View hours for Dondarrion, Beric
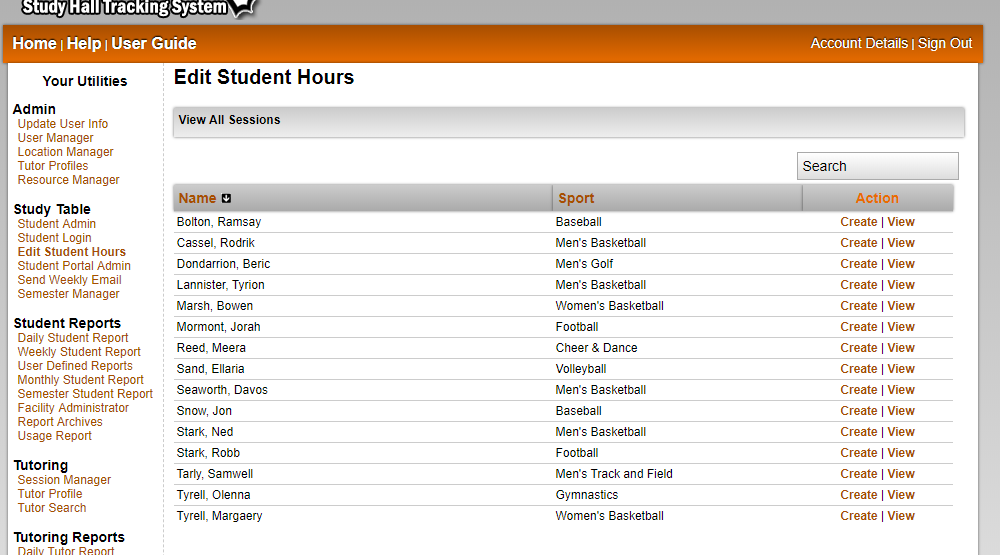This screenshot has width=1000, height=555. pyautogui.click(x=901, y=264)
